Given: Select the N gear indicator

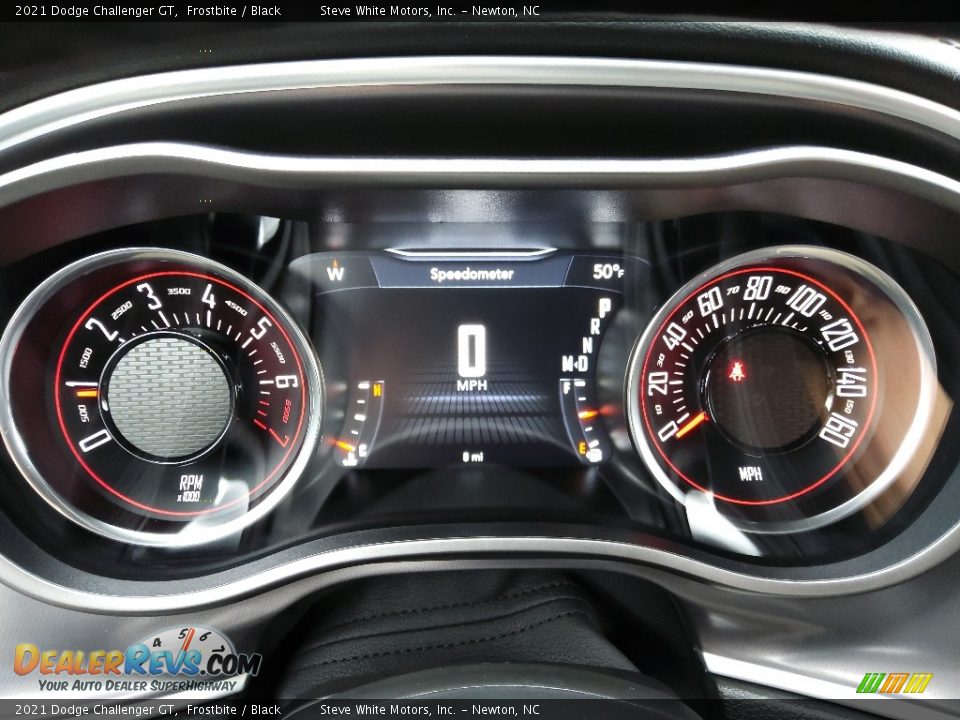Looking at the screenshot, I should (587, 345).
